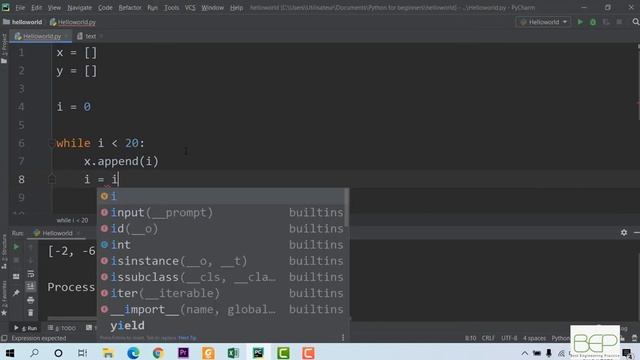Click the fold-end marker on line 8
The image size is (640, 360).
(52, 179)
